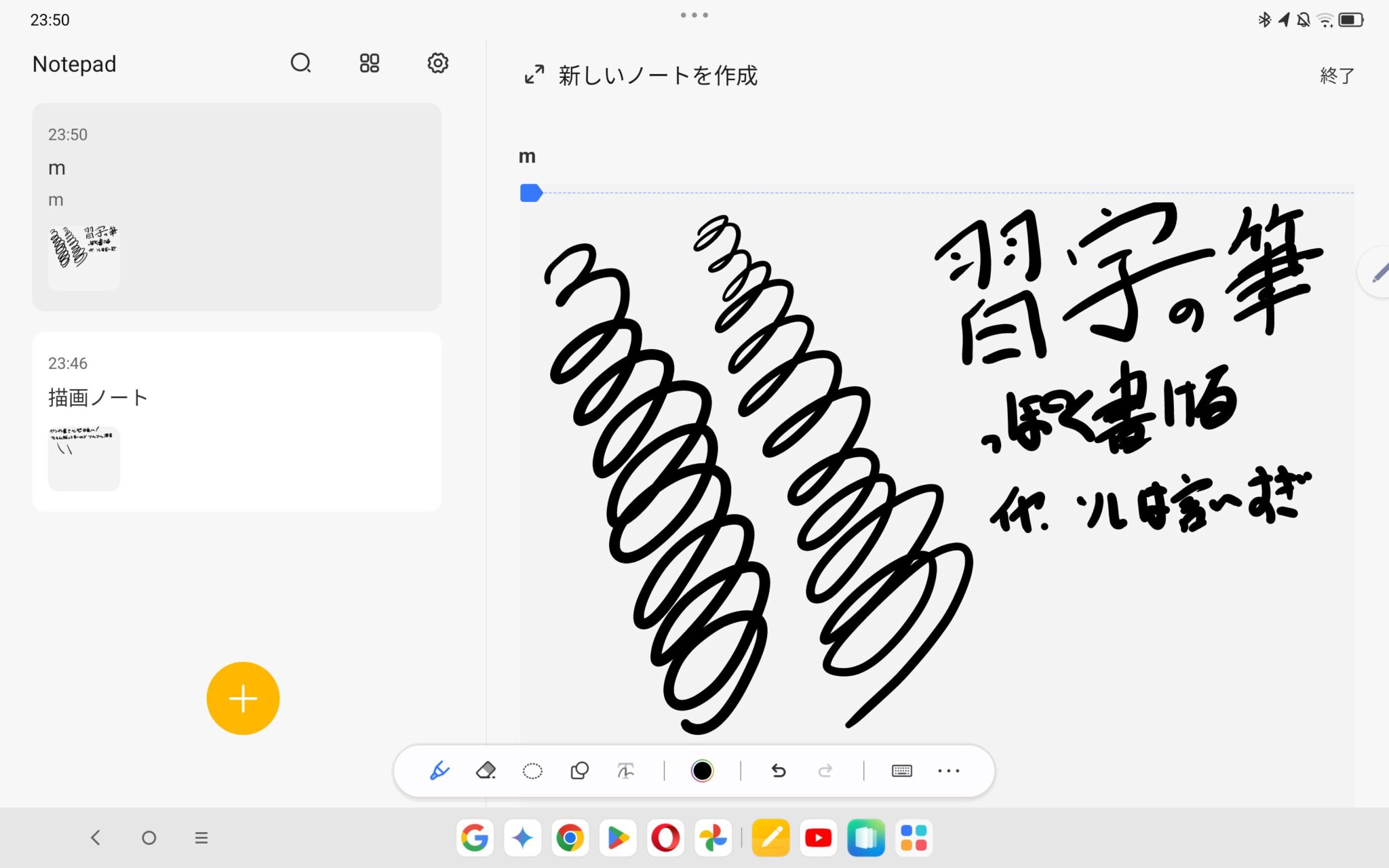Tap 終了 to finish editing
The height and width of the screenshot is (868, 1389).
(x=1337, y=75)
